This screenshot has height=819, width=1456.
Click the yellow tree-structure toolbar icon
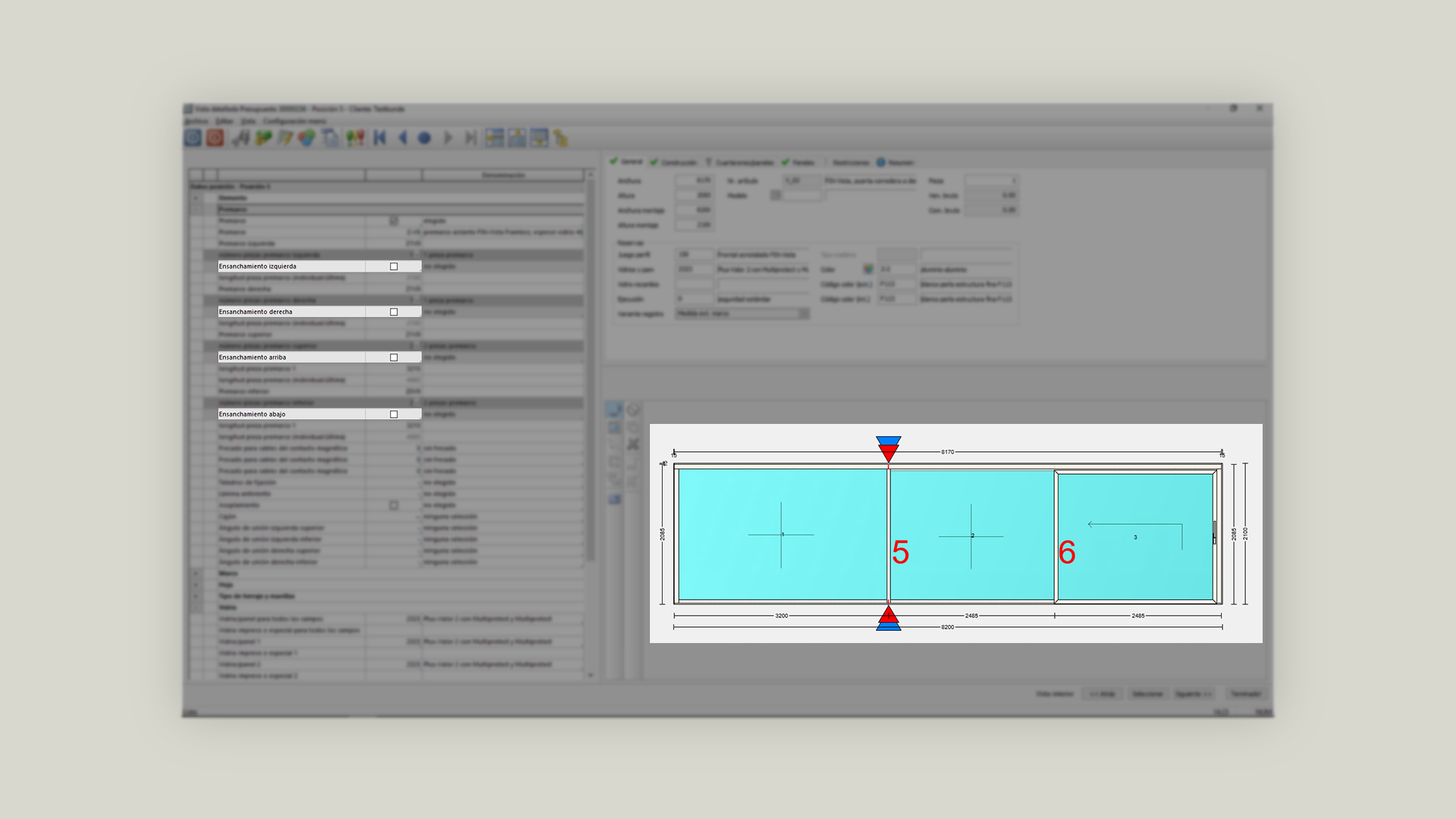(x=560, y=138)
